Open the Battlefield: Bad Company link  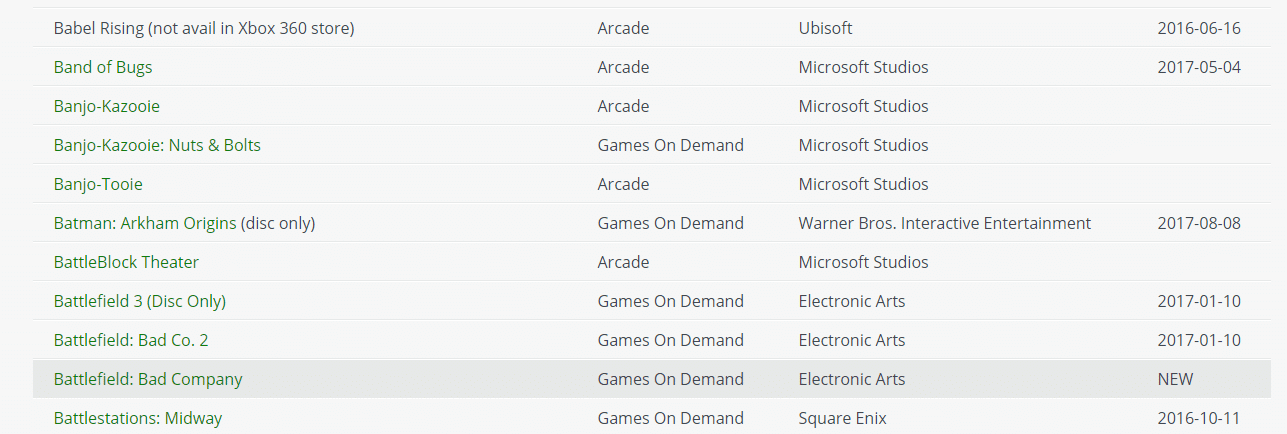pos(148,379)
